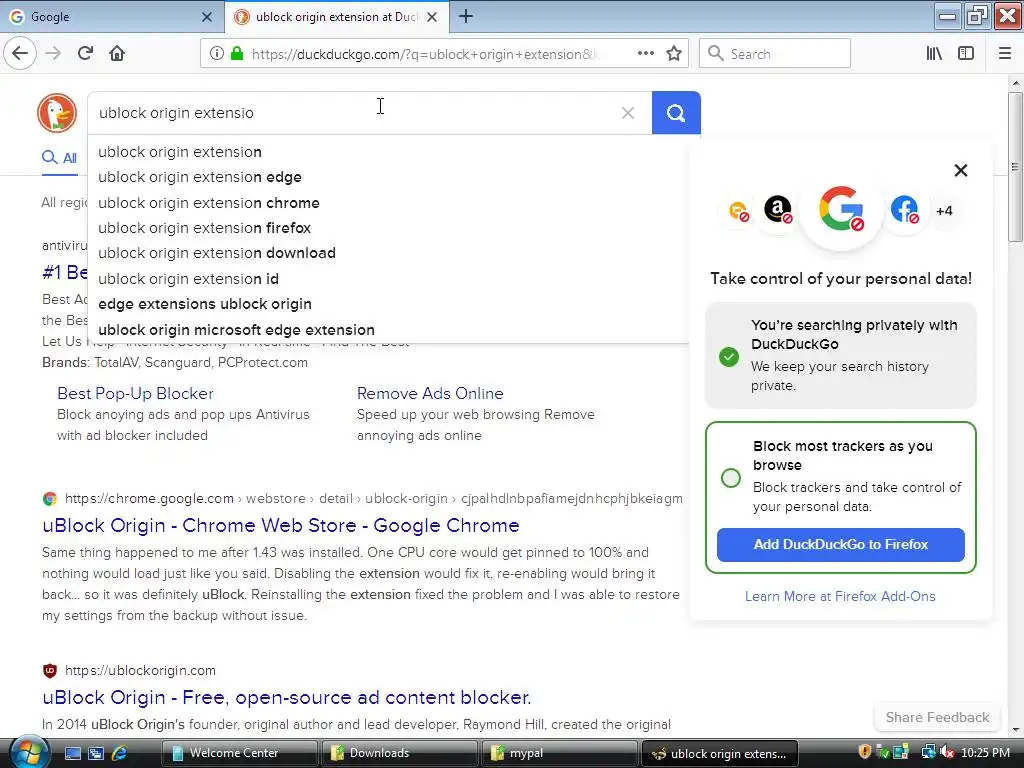Open page actions three-dots menu
Screen dimensions: 1024x768
click(646, 54)
